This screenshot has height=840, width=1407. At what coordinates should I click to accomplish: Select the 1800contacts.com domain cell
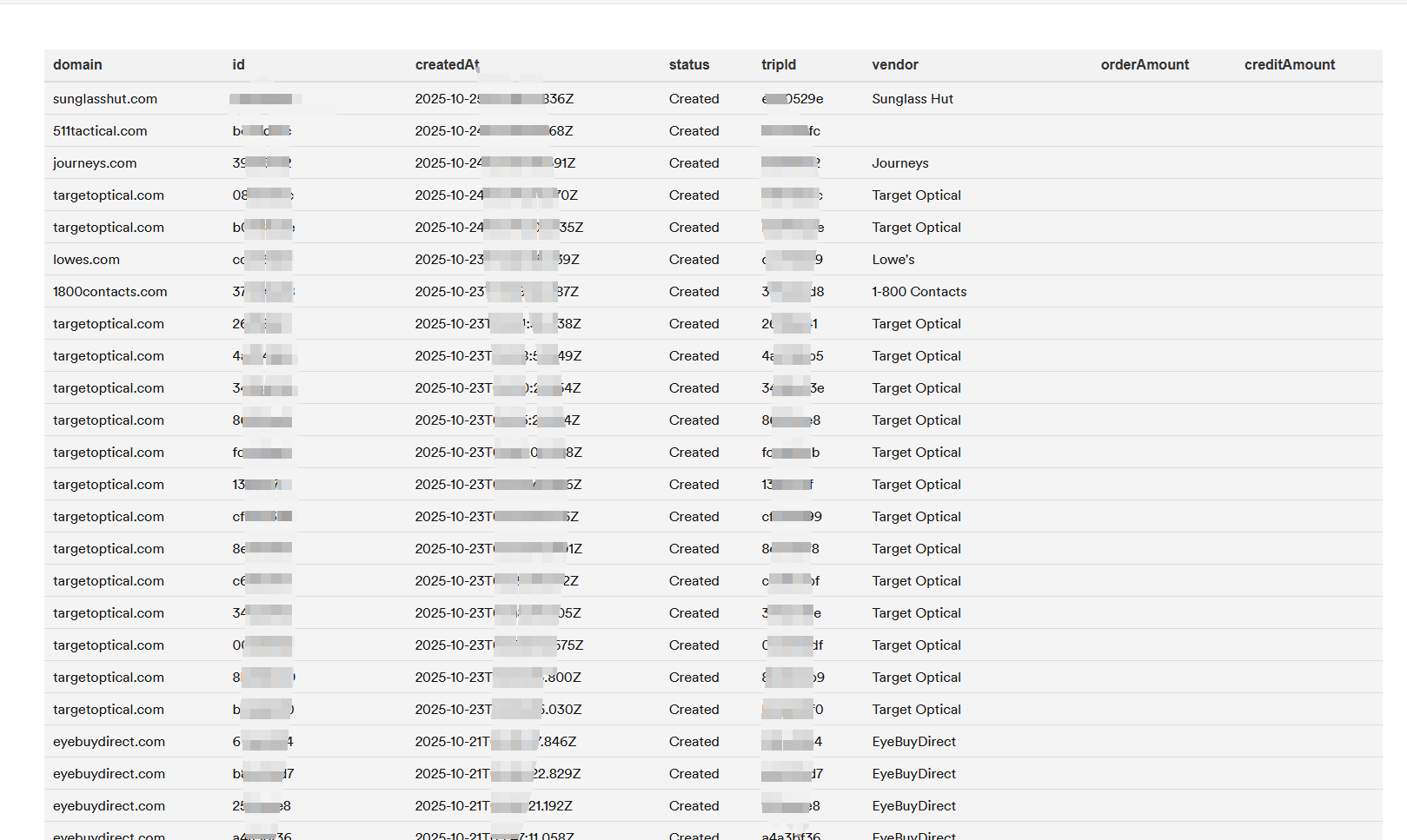(110, 292)
